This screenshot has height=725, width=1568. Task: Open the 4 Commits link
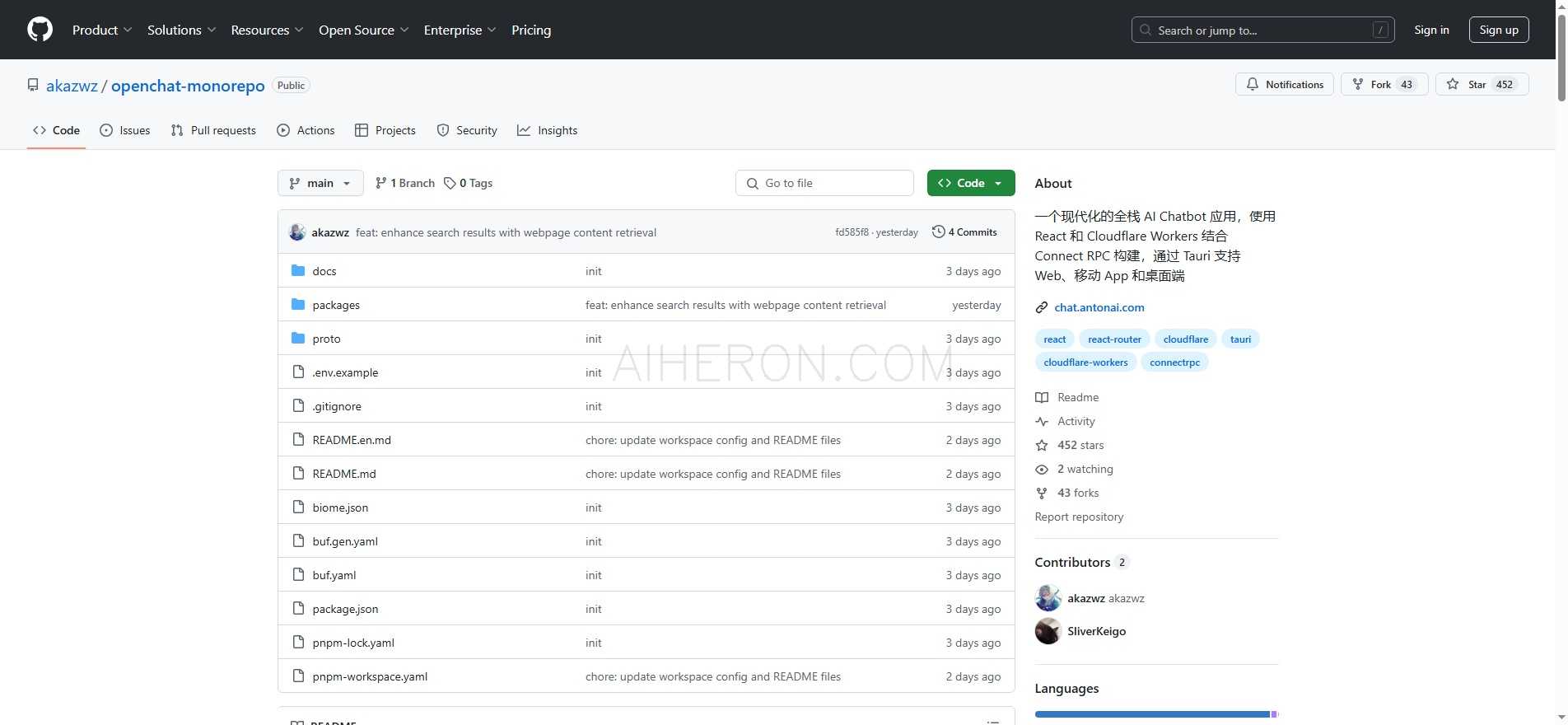pos(964,232)
